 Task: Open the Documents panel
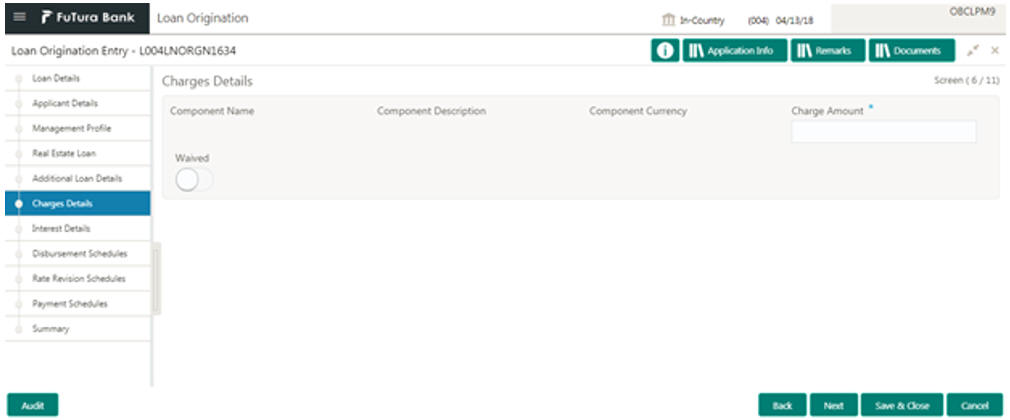coord(911,51)
